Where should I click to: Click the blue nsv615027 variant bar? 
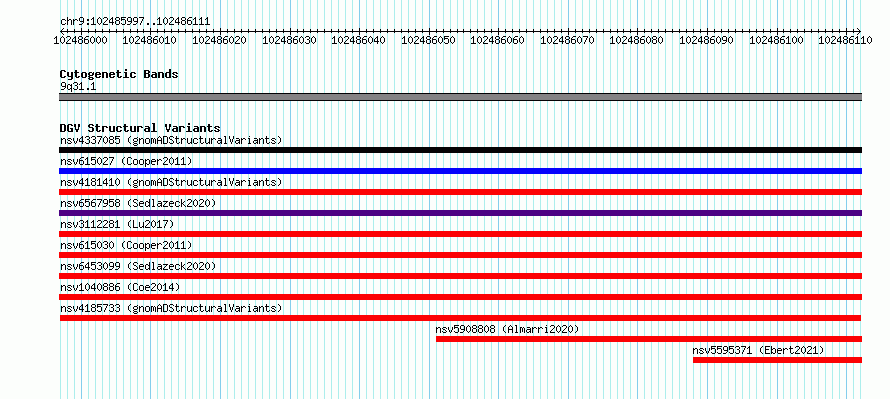pos(461,171)
